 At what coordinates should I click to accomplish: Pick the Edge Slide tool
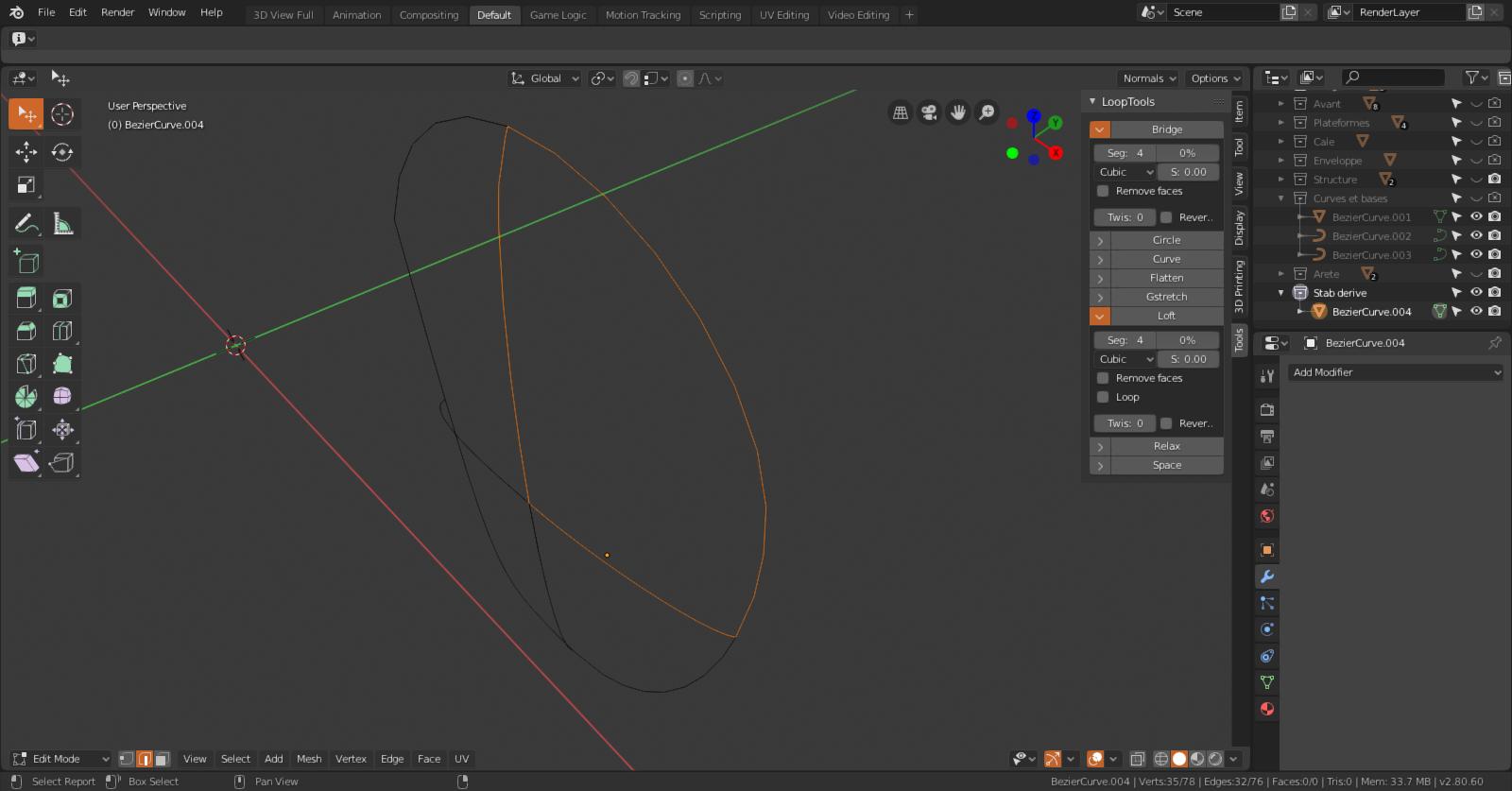pos(26,430)
